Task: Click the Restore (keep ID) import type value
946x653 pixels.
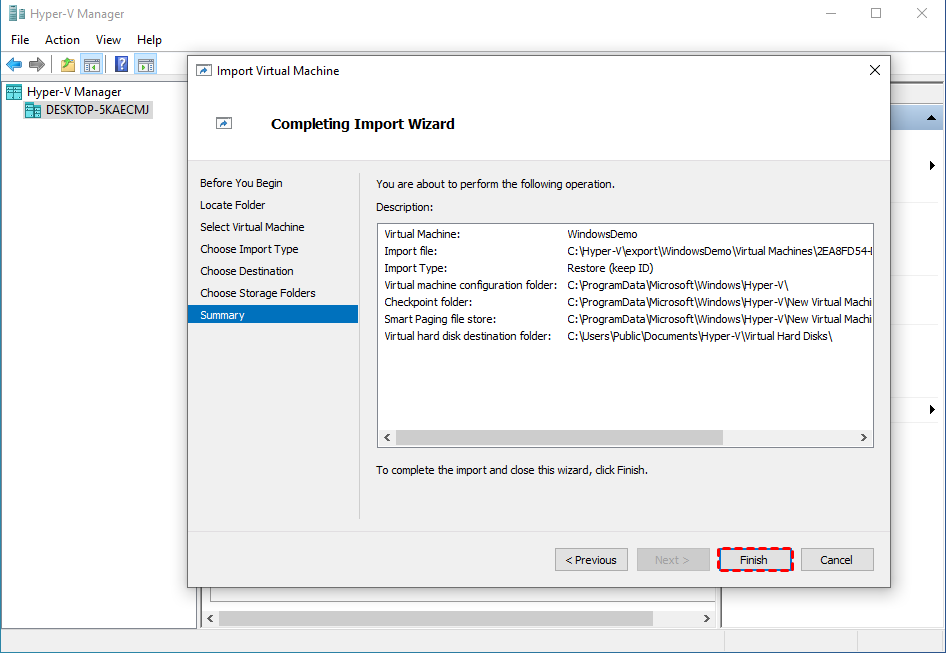Action: point(610,268)
